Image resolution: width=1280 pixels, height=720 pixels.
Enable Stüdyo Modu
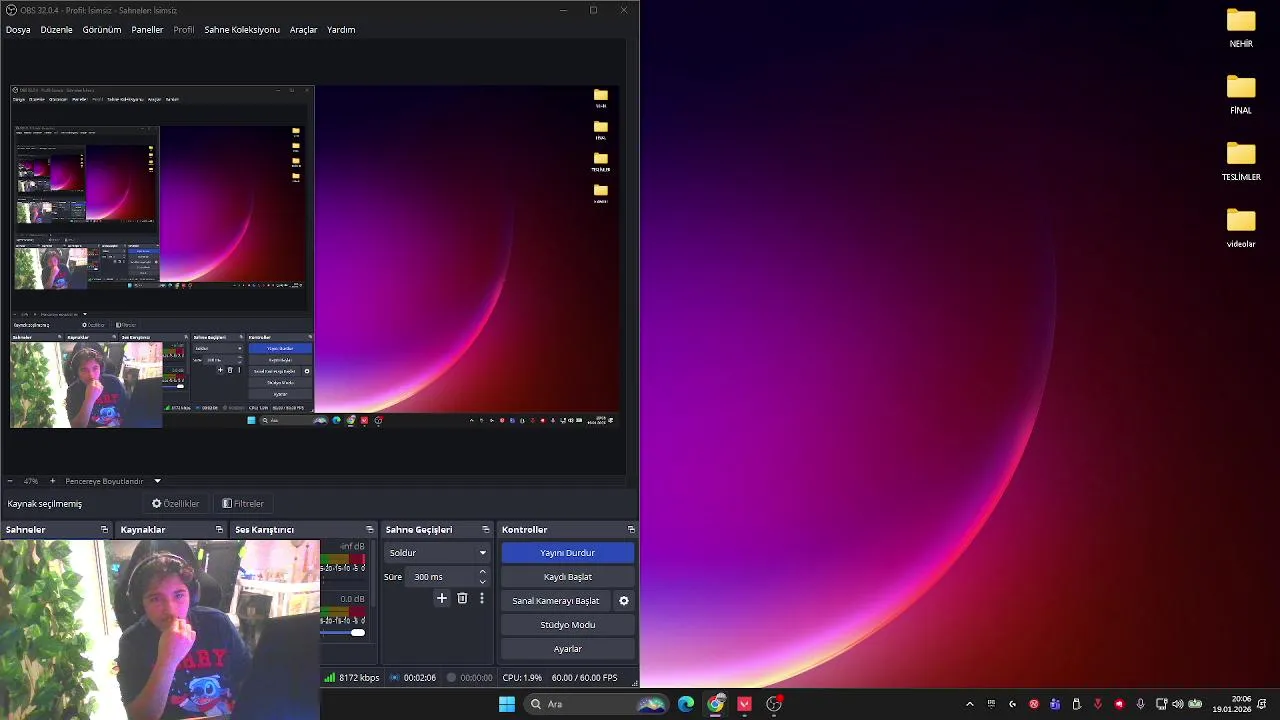(568, 625)
